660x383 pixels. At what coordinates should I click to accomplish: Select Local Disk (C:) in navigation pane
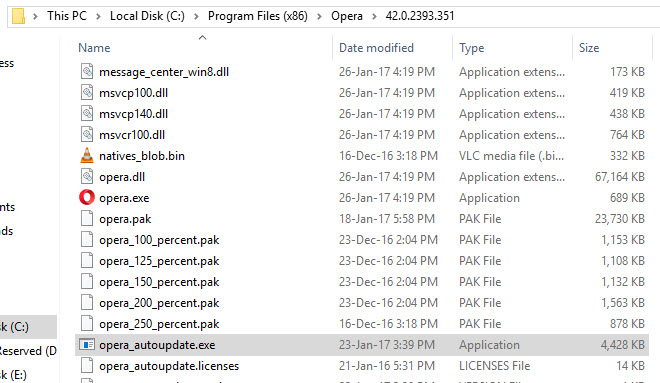tap(28, 327)
